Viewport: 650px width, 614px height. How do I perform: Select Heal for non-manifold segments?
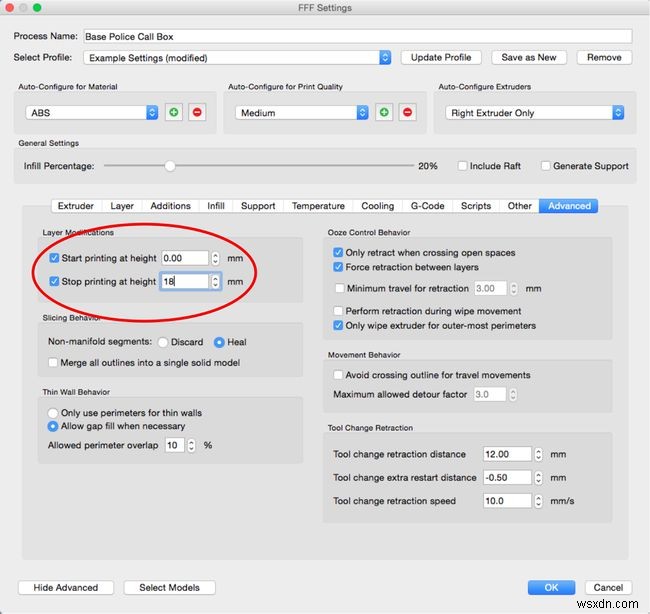(x=219, y=342)
